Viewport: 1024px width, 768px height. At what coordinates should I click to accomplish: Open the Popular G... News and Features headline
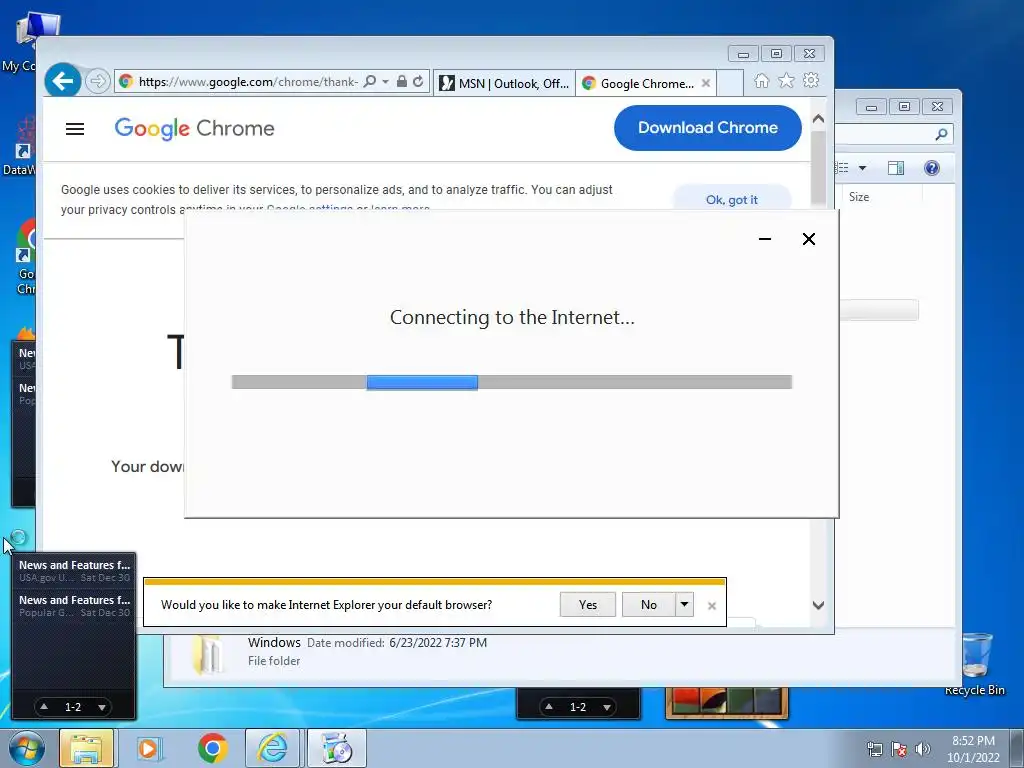coord(74,605)
